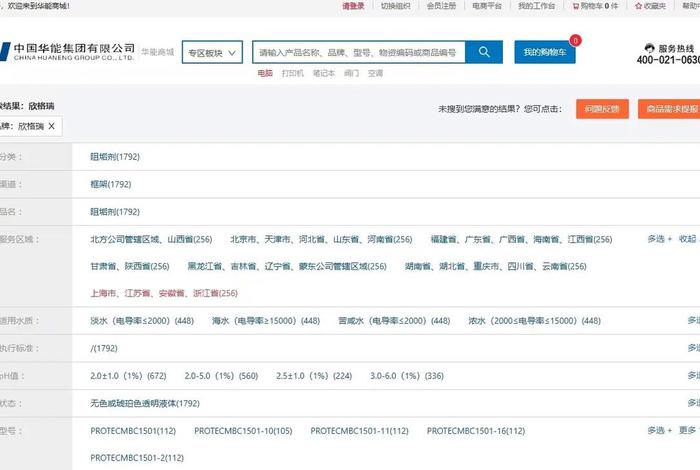The image size is (700, 470).
Task: Open 会员注册 link
Action: [x=441, y=6]
